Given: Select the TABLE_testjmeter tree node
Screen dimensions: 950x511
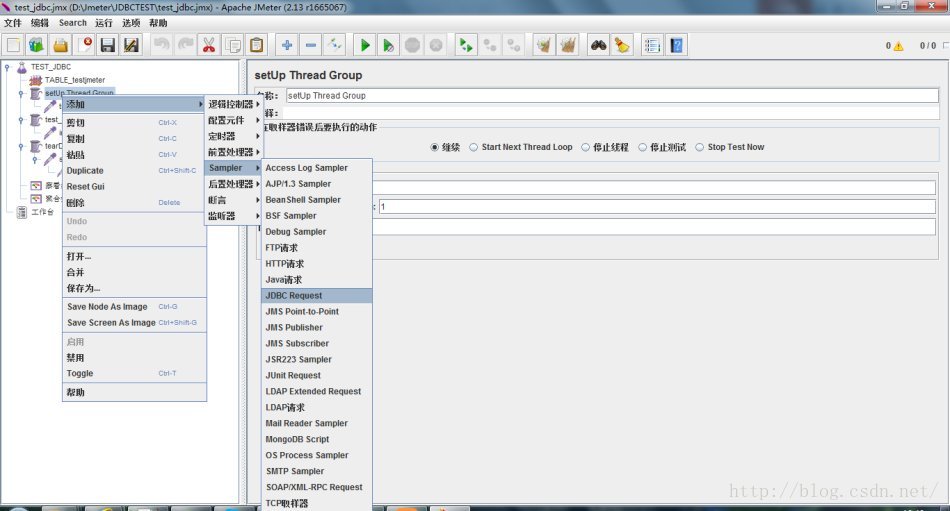Looking at the screenshot, I should point(75,80).
